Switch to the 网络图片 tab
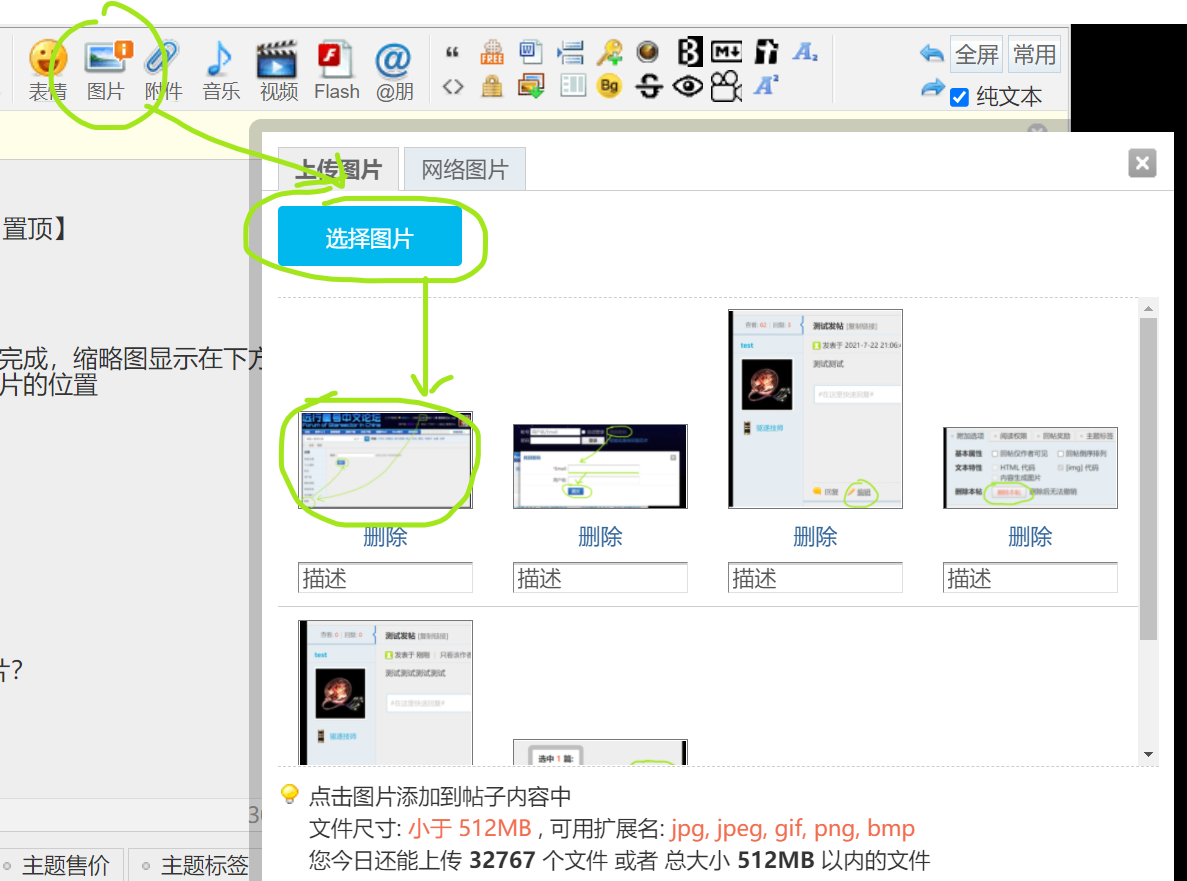The height and width of the screenshot is (881, 1187). 464,168
